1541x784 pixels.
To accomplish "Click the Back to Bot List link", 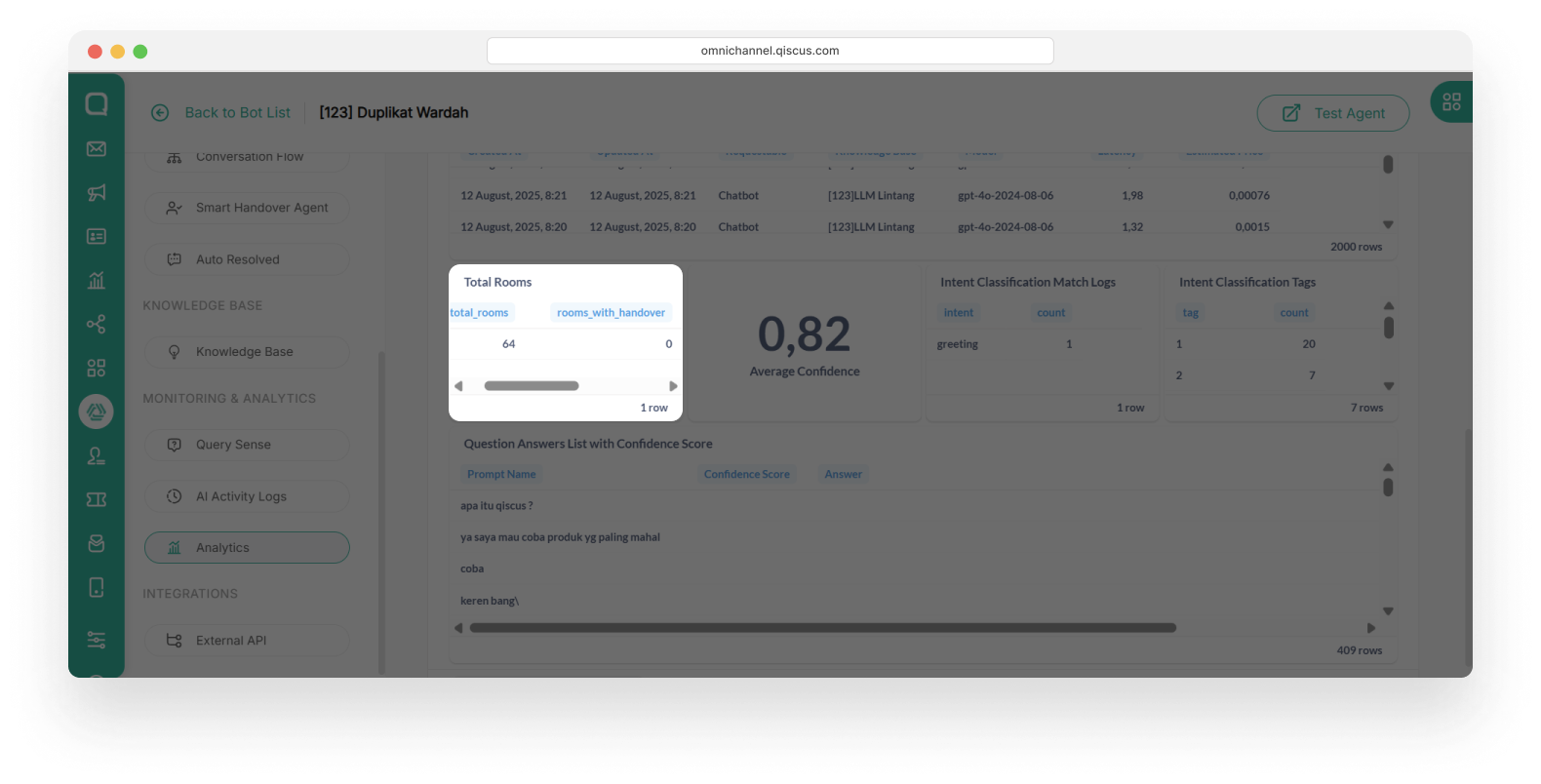I will click(237, 113).
